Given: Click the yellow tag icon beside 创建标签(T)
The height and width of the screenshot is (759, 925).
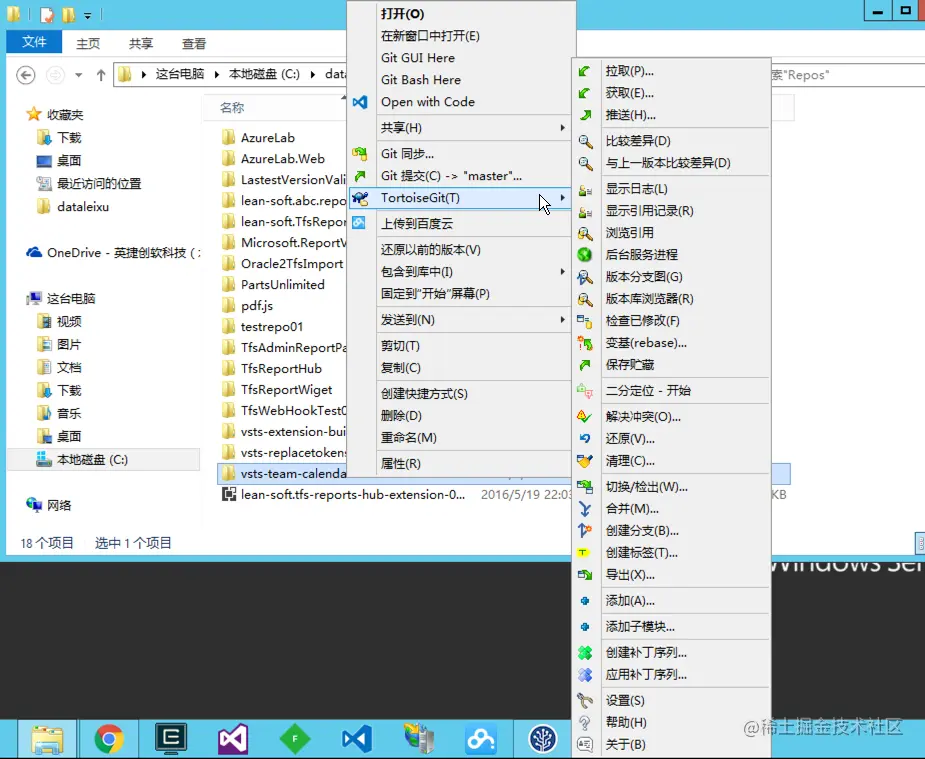Looking at the screenshot, I should coord(583,553).
